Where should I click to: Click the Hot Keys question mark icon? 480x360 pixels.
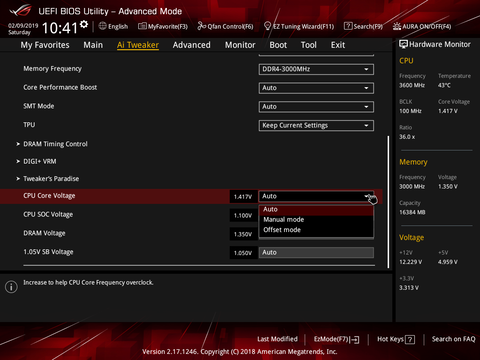pos(410,340)
